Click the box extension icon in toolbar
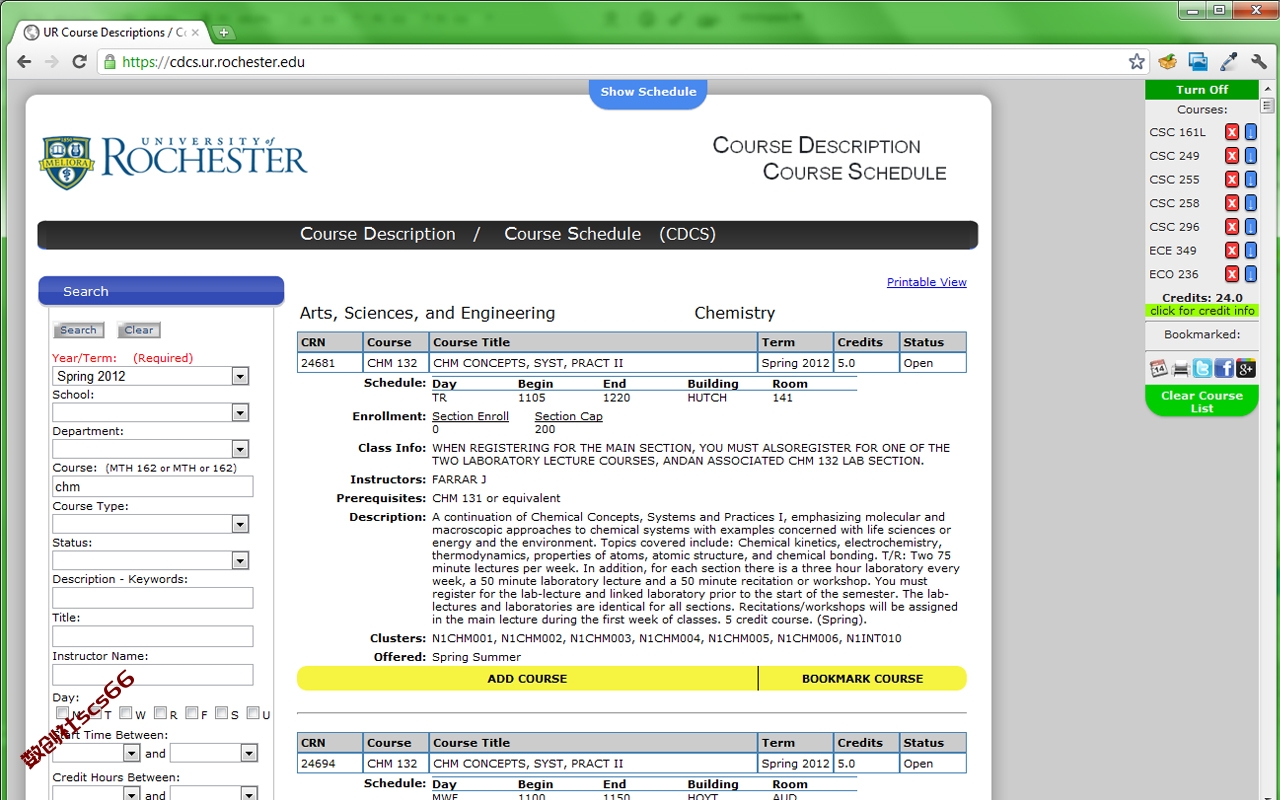The width and height of the screenshot is (1280, 800). point(1167,62)
